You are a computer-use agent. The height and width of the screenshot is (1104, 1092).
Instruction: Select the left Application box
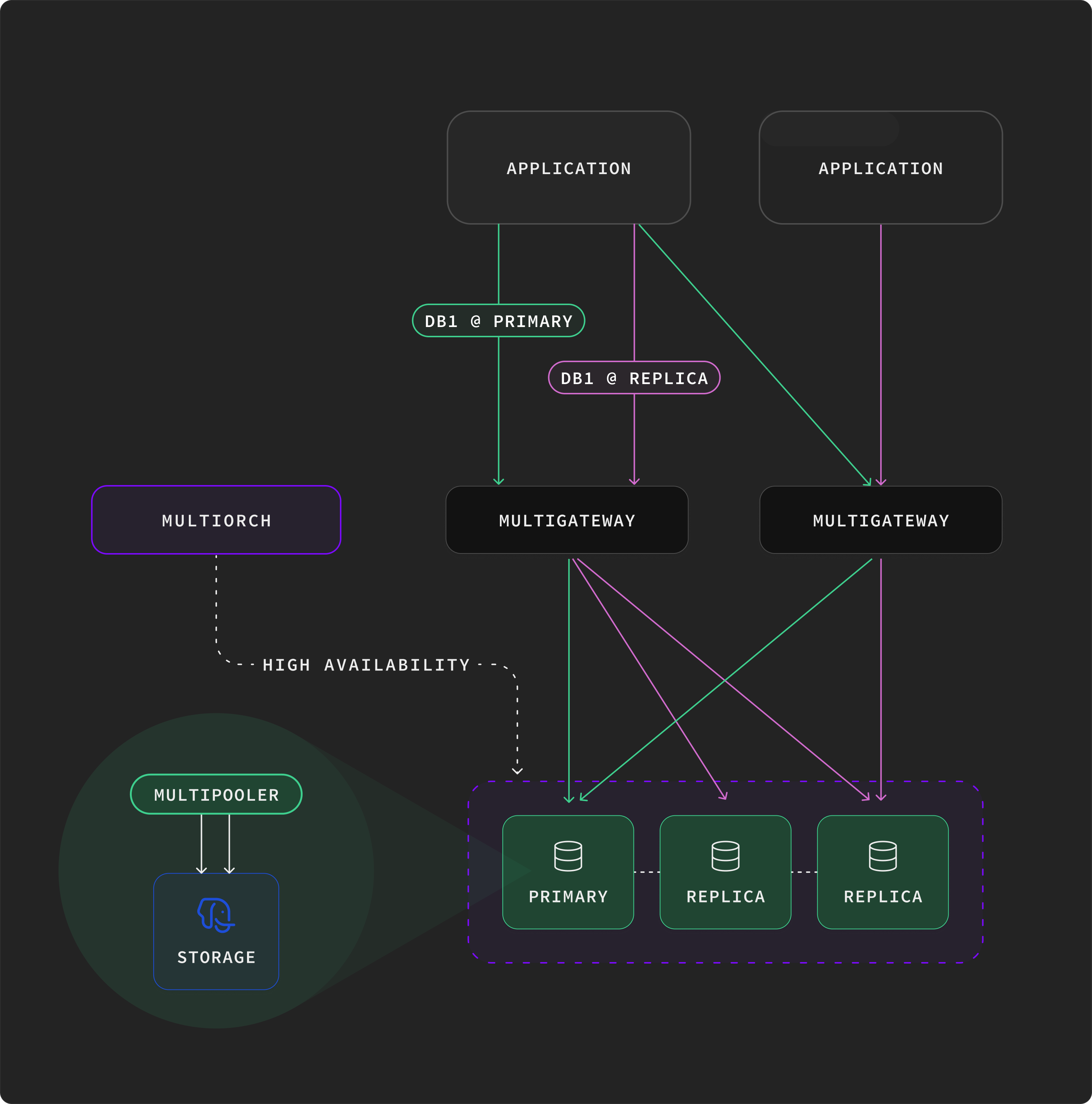[569, 168]
